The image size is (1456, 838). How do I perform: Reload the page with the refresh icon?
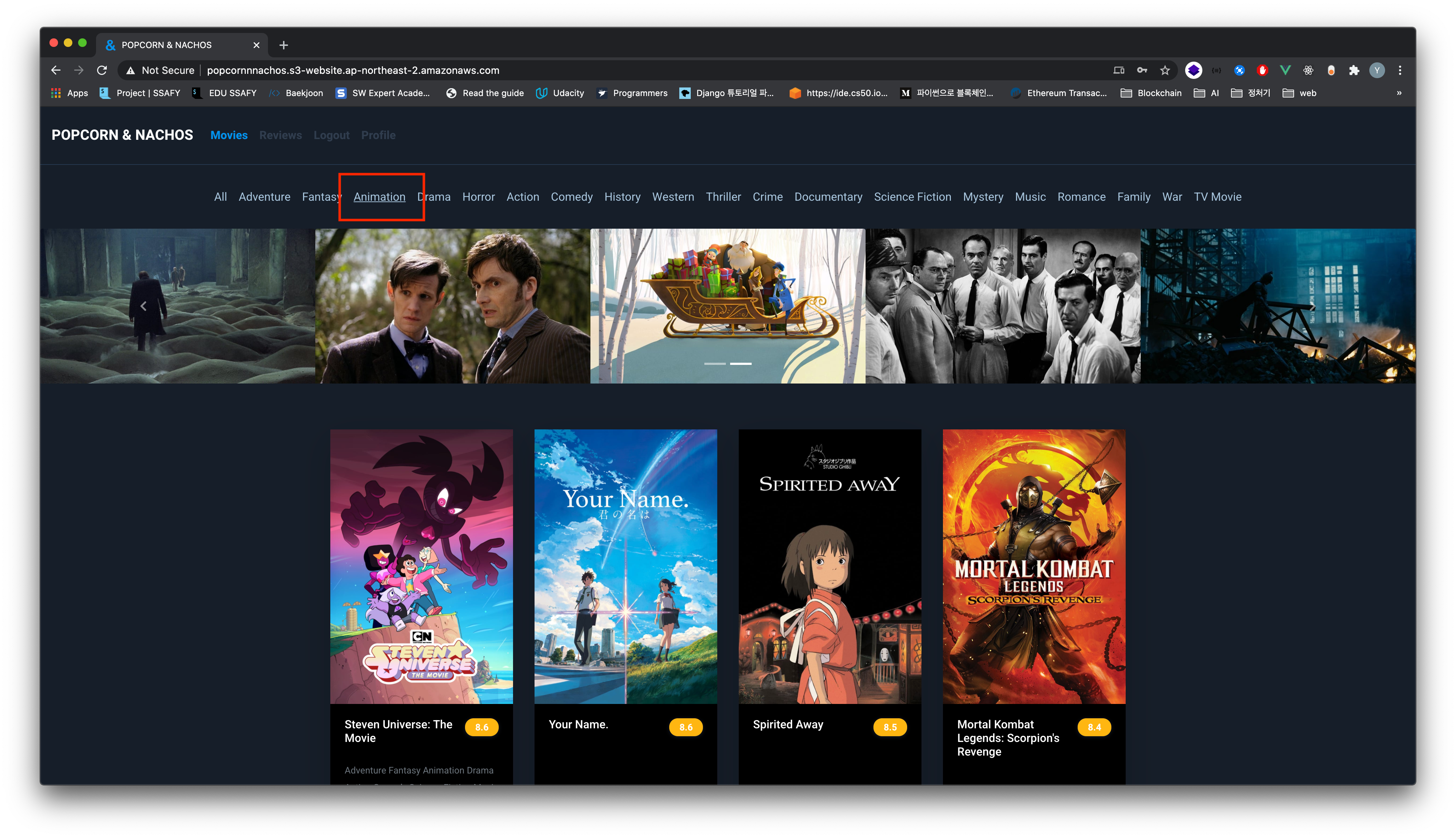click(102, 70)
